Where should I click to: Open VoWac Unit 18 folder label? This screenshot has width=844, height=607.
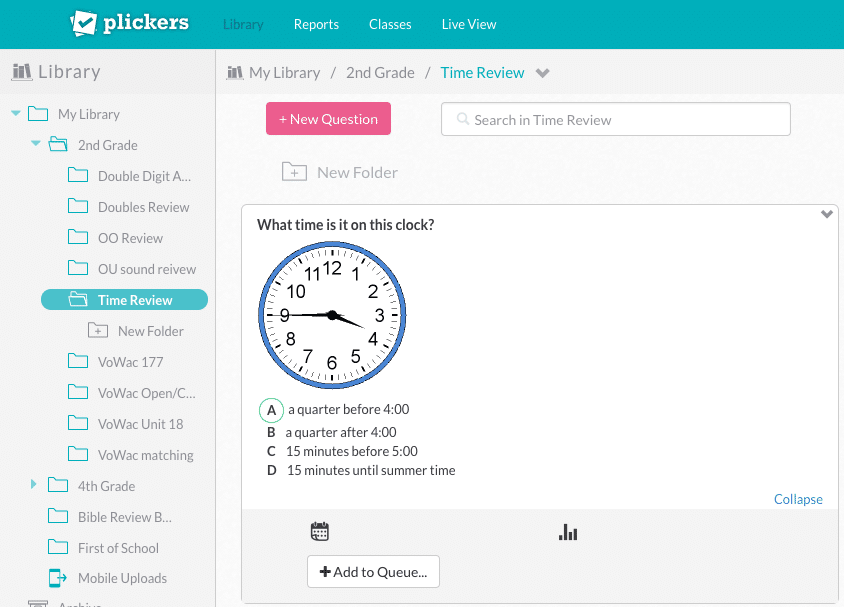pos(140,424)
